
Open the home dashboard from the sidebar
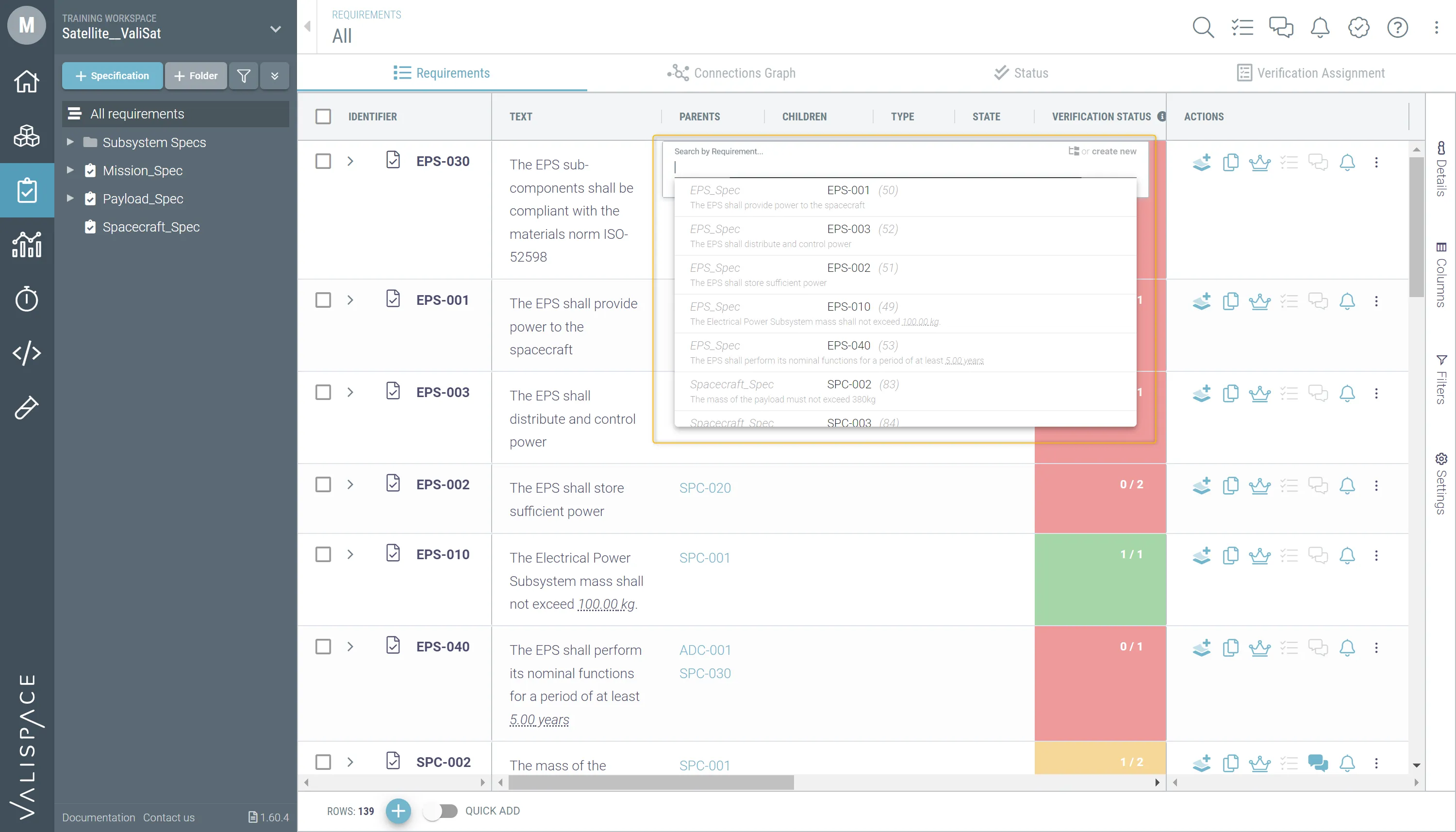click(x=26, y=81)
